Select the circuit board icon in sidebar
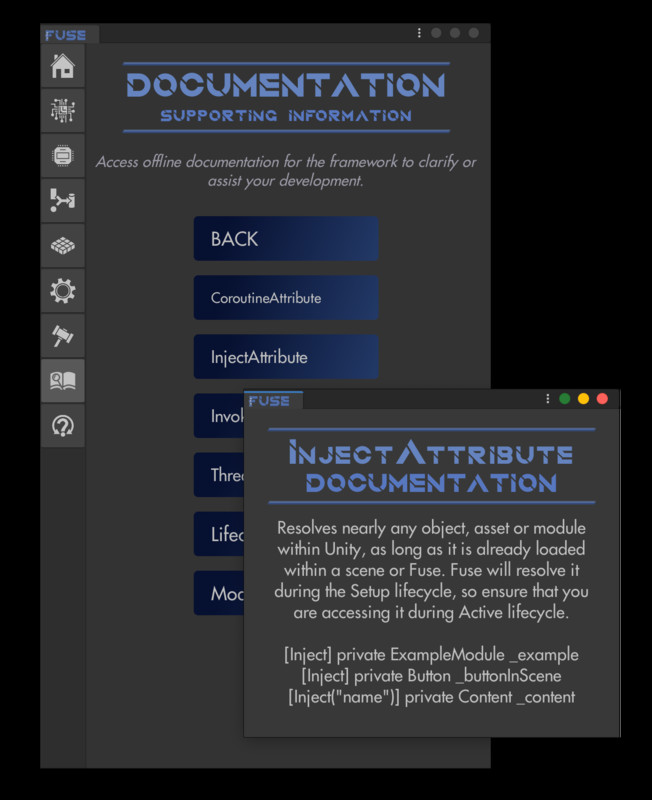The height and width of the screenshot is (800, 652). [63, 111]
